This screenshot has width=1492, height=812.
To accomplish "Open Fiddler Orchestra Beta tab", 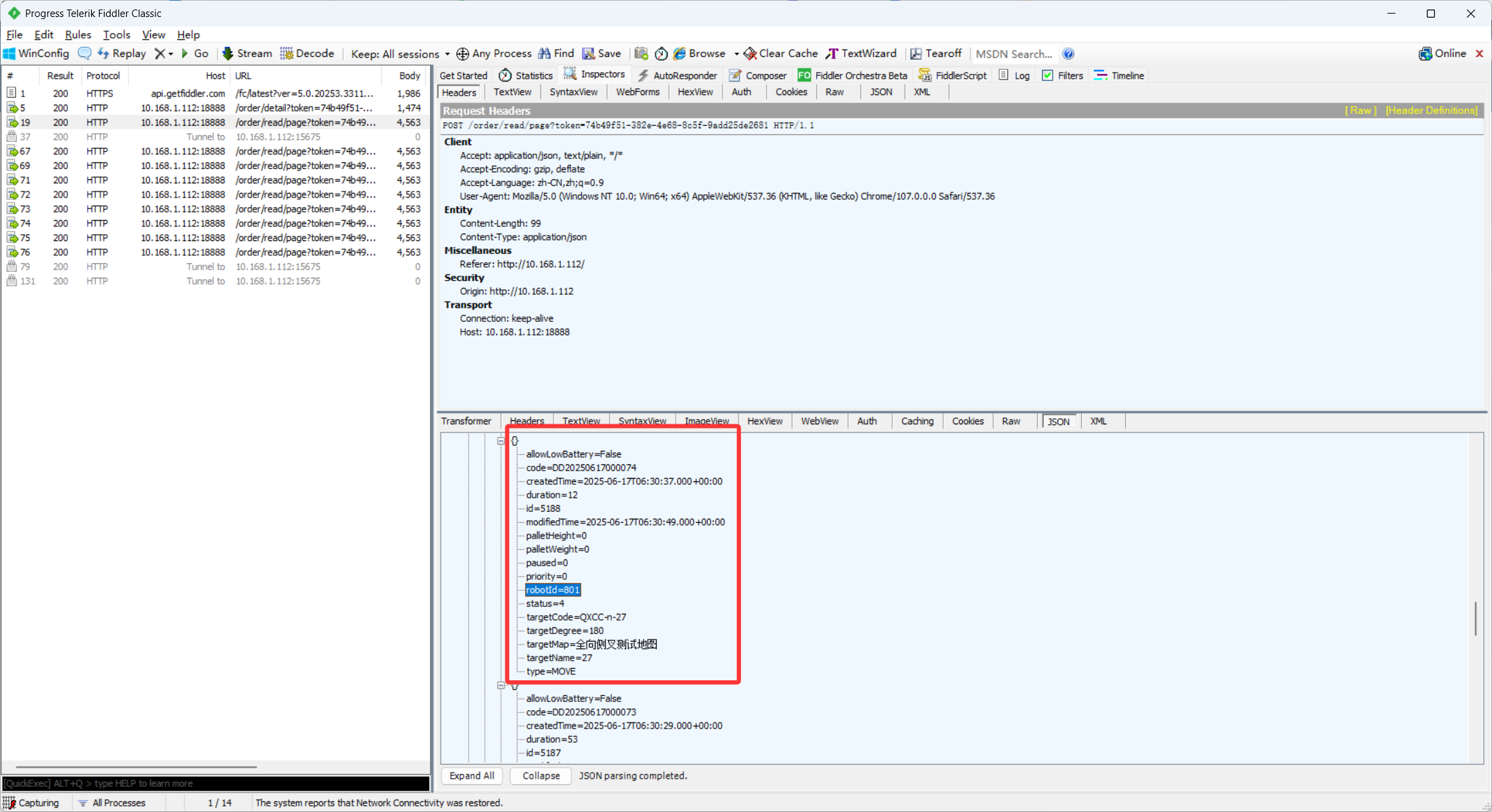I will point(853,75).
